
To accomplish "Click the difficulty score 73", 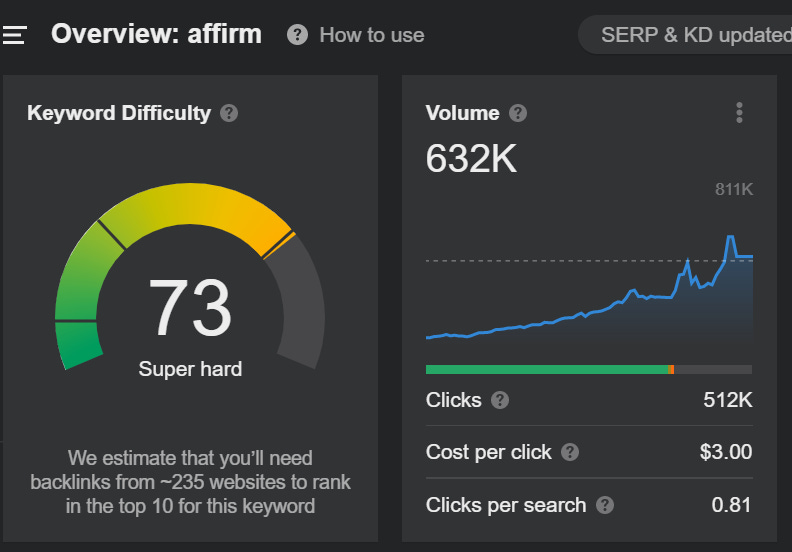I will [x=190, y=308].
